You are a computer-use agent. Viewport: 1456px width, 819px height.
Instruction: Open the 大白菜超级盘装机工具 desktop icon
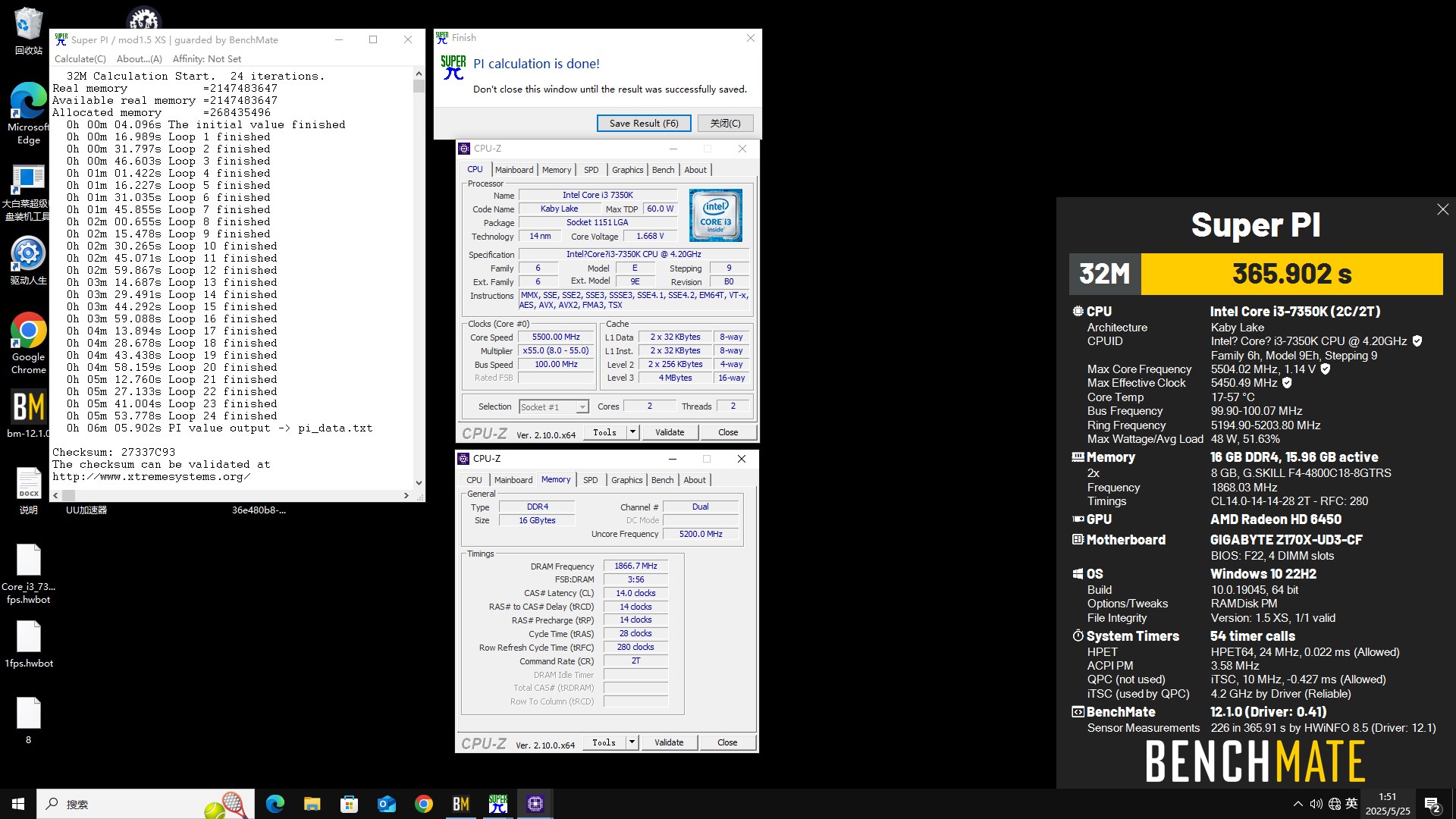[x=28, y=193]
